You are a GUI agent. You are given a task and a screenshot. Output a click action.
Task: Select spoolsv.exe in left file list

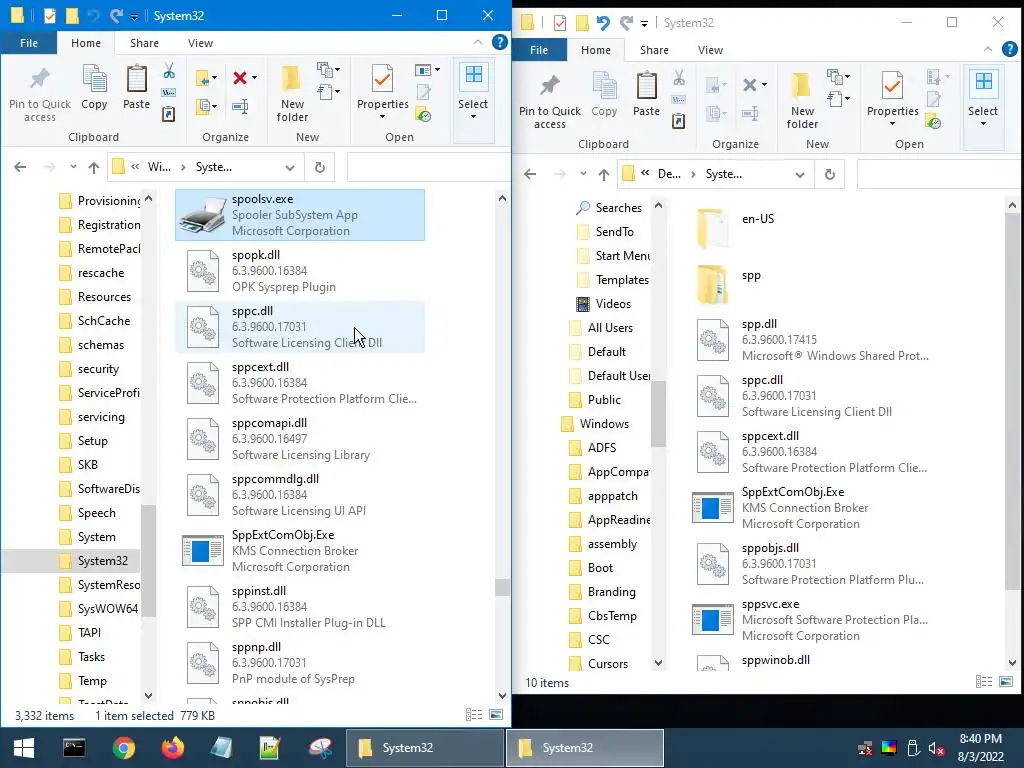300,215
